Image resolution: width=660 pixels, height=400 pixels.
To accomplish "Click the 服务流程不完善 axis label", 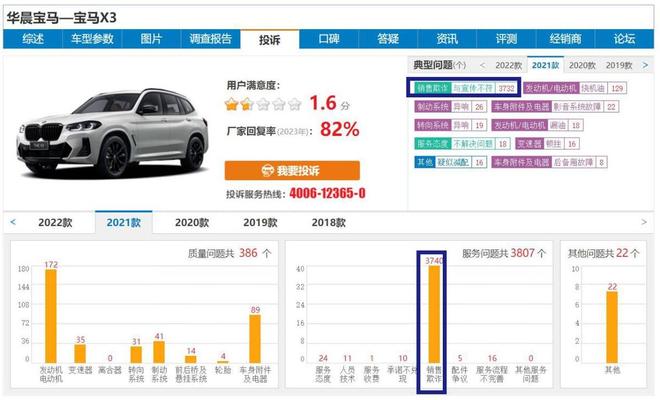I will coord(492,374).
